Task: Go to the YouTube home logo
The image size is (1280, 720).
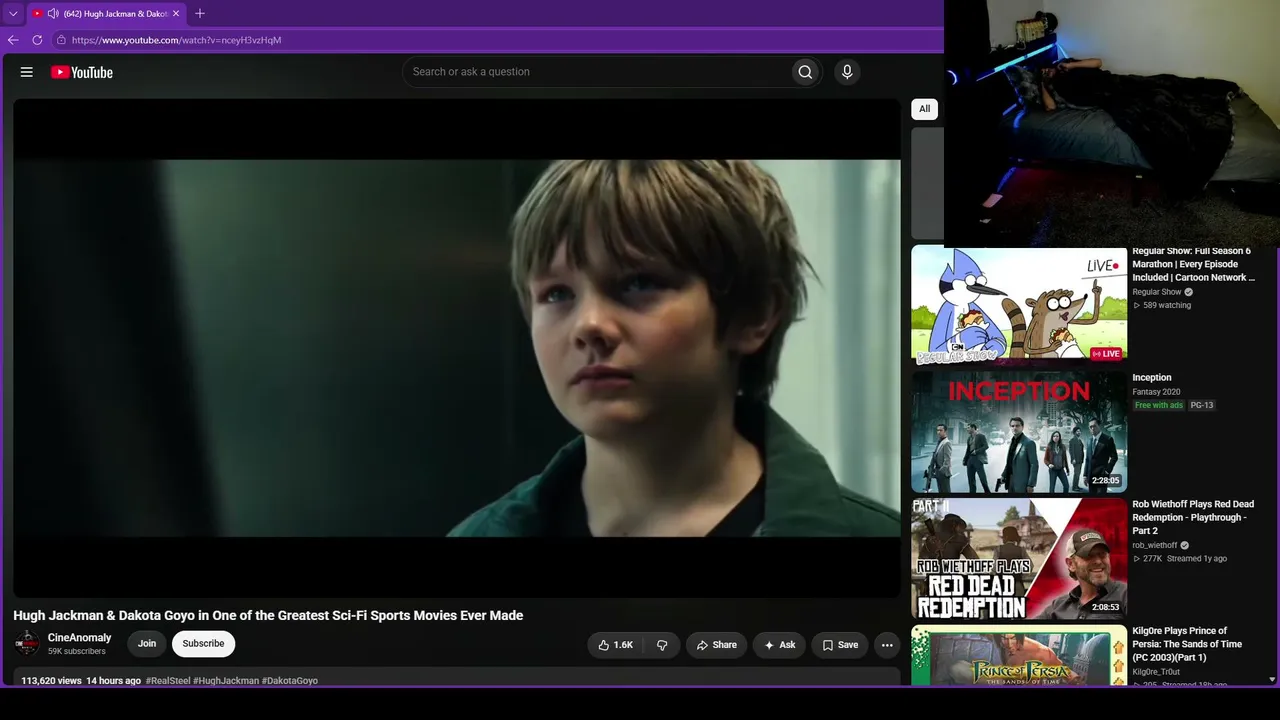Action: (82, 72)
